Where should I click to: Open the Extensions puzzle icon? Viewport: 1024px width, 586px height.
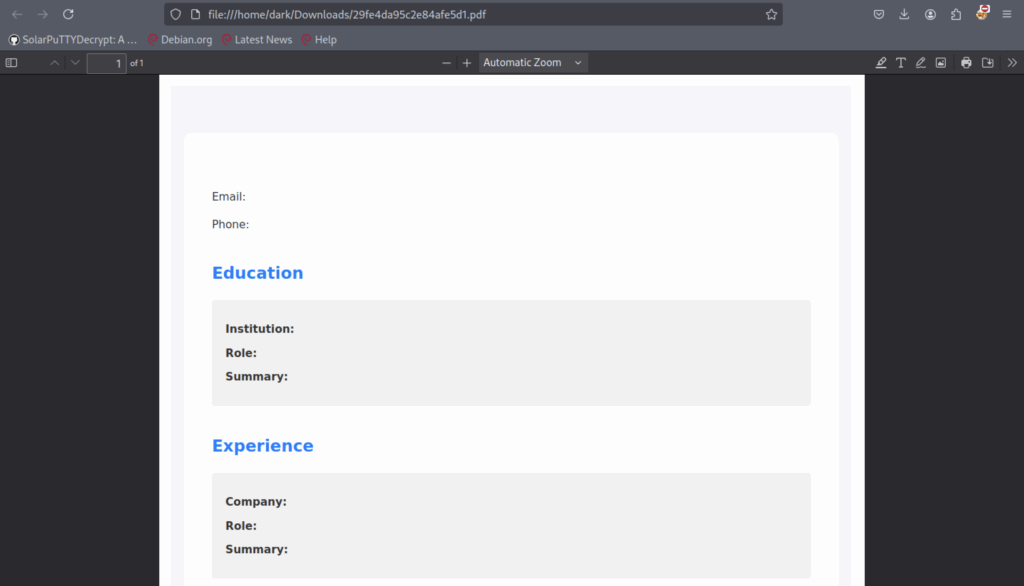(956, 14)
